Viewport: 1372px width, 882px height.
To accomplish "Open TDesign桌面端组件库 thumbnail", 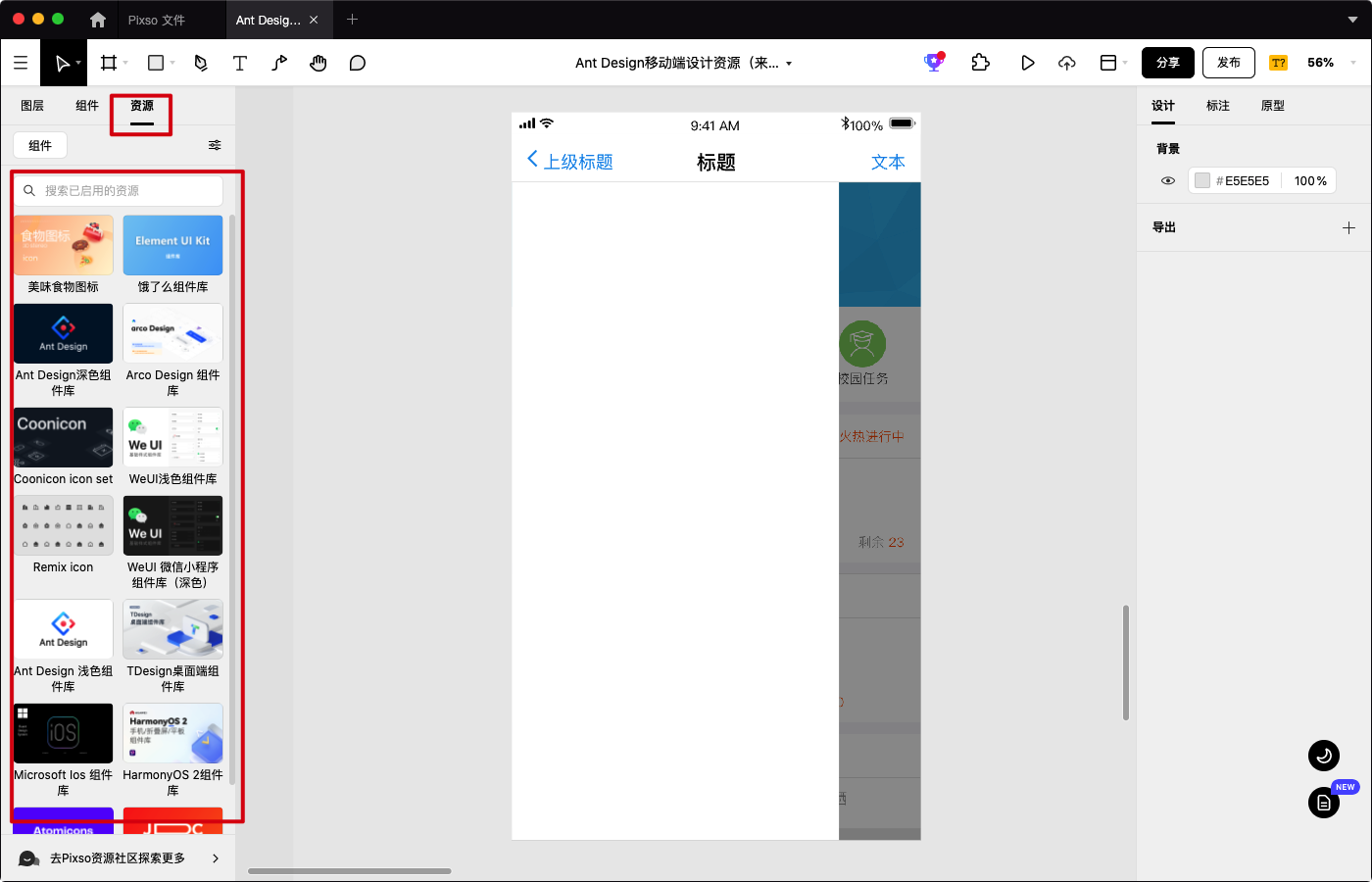I will tap(172, 629).
